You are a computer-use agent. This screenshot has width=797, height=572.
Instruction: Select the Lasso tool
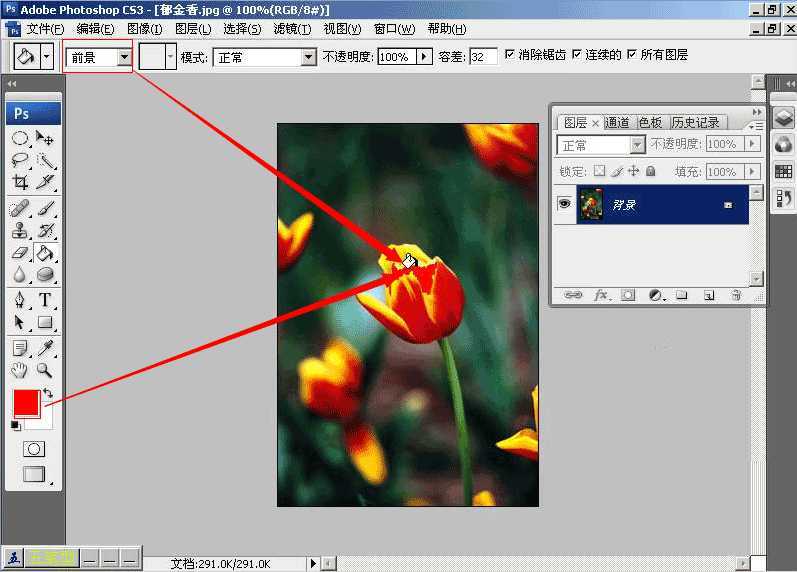click(x=20, y=160)
